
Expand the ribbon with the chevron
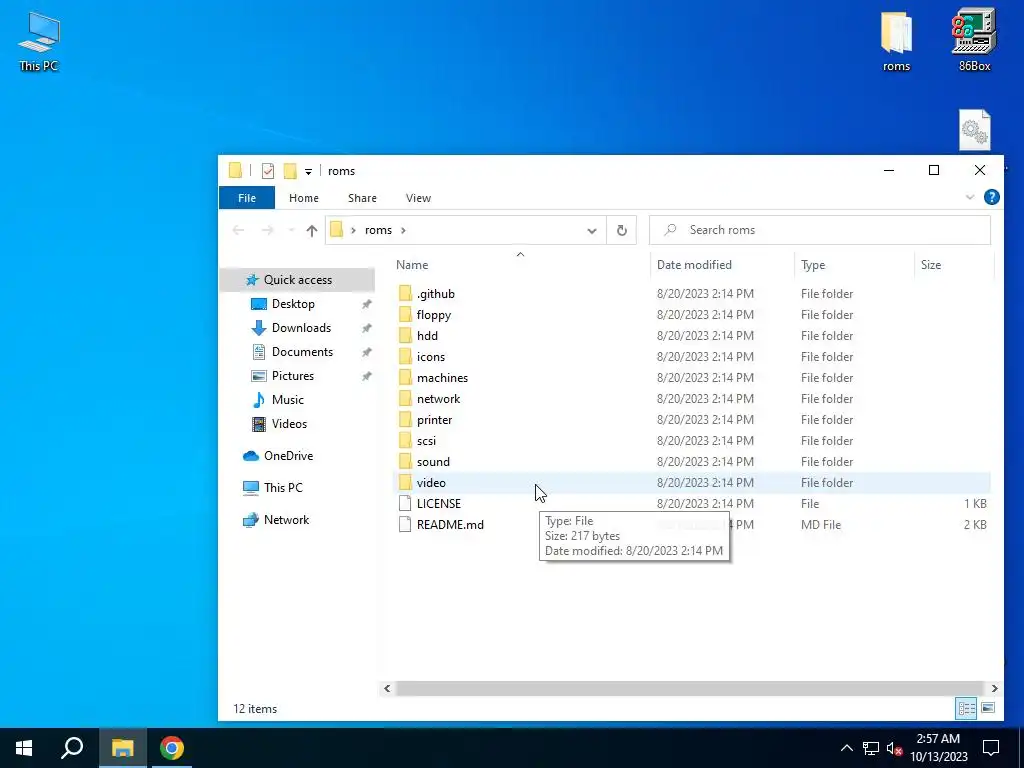pyautogui.click(x=970, y=197)
